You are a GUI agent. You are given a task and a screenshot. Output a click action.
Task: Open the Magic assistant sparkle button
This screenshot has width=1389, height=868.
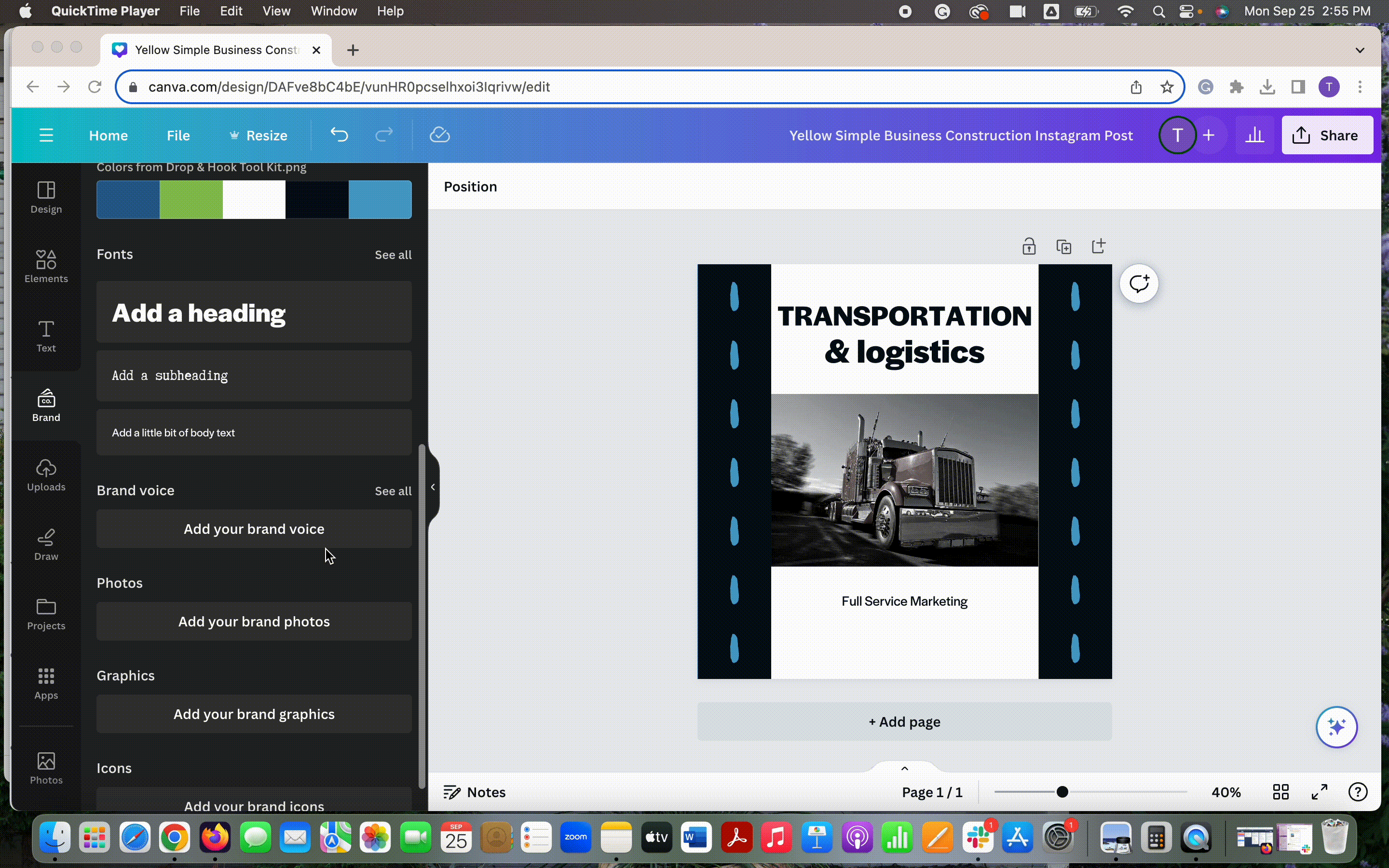(1336, 727)
